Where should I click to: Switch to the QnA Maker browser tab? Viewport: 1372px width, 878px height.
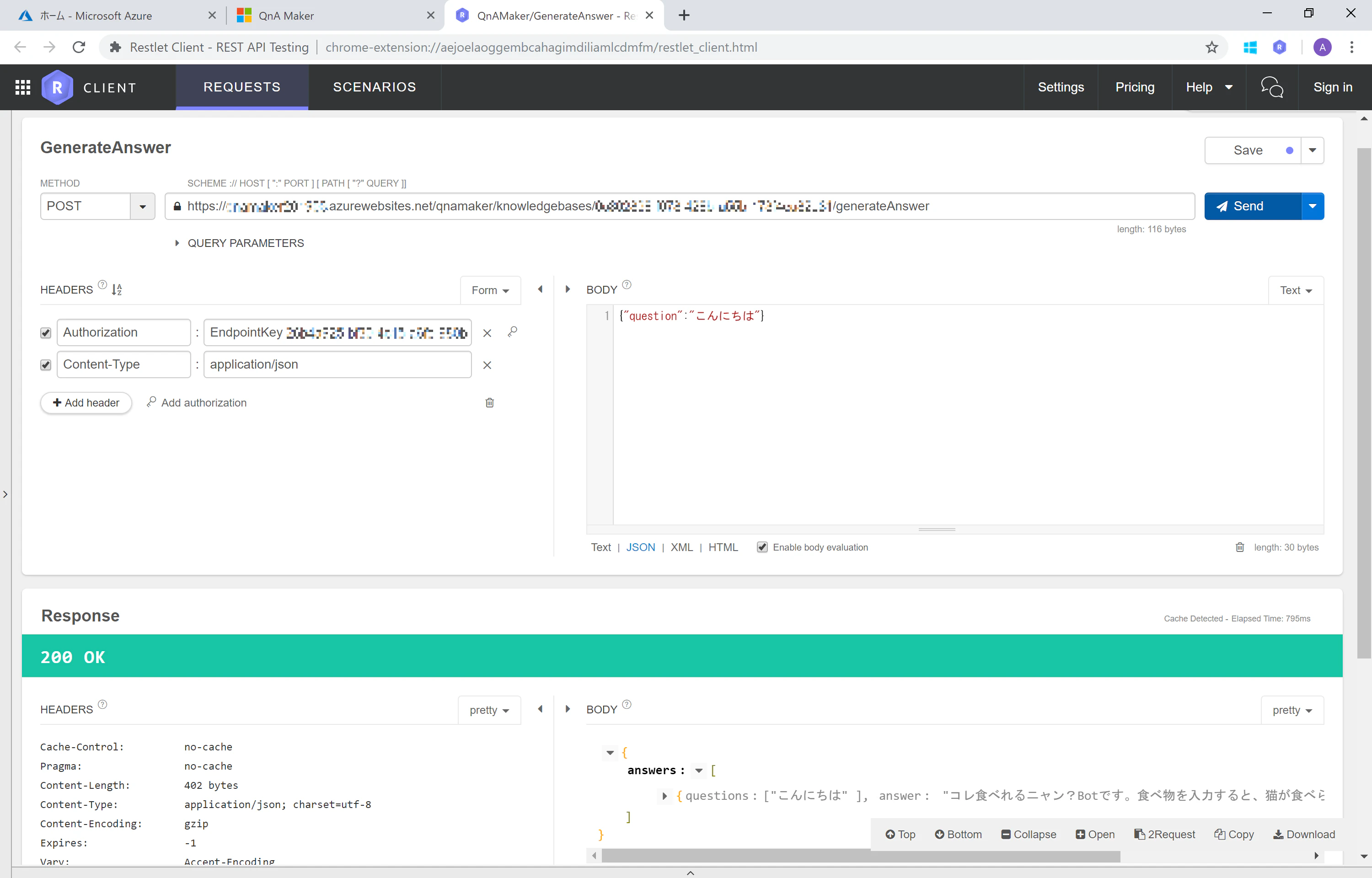pos(335,16)
